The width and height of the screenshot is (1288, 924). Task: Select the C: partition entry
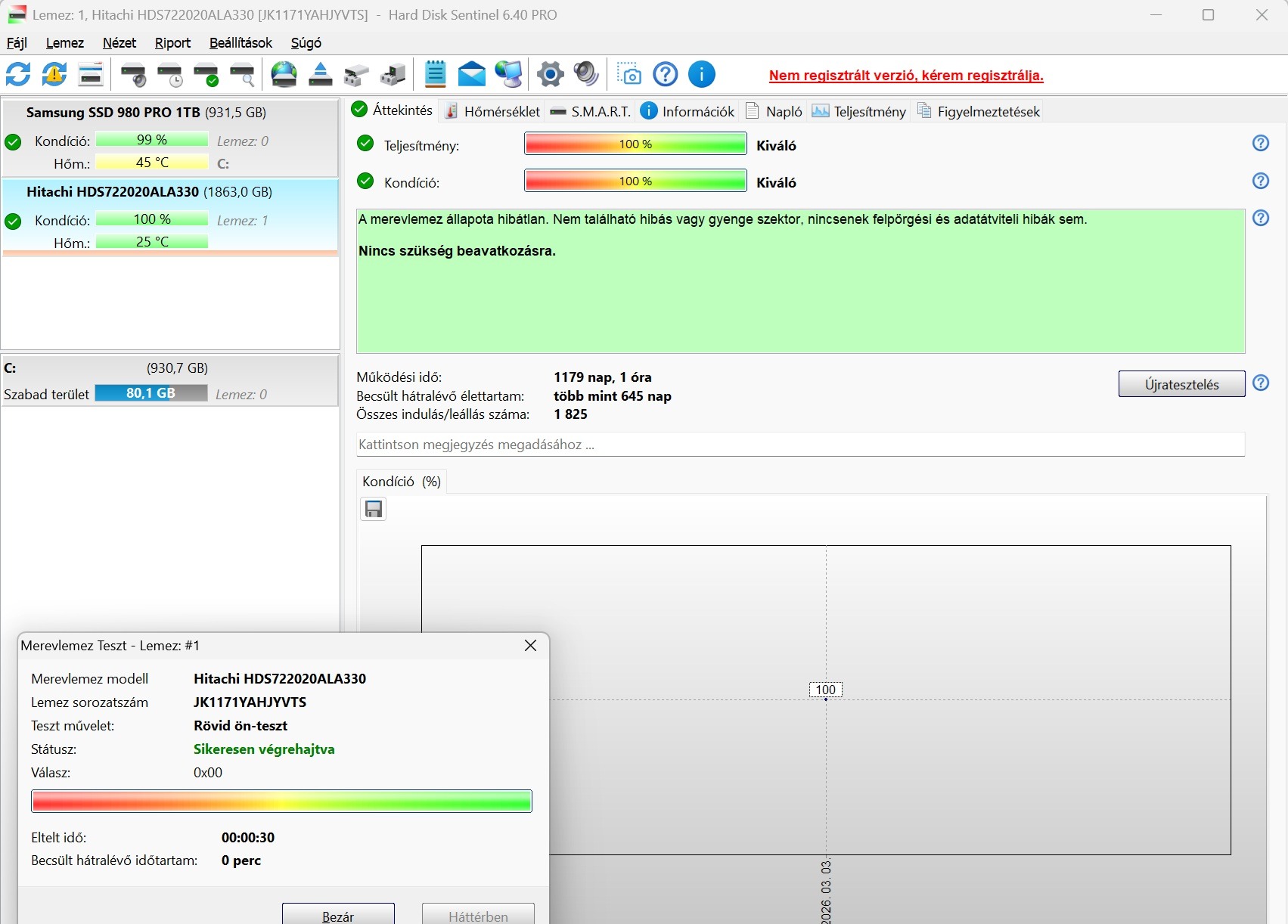[170, 381]
